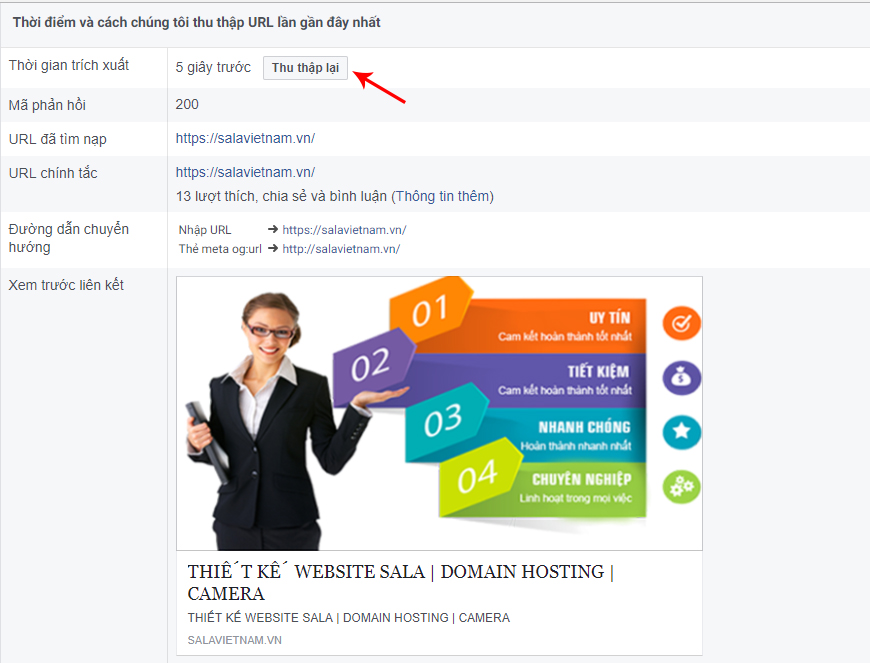Select the response code value 200
This screenshot has width=870, height=663.
(x=187, y=104)
